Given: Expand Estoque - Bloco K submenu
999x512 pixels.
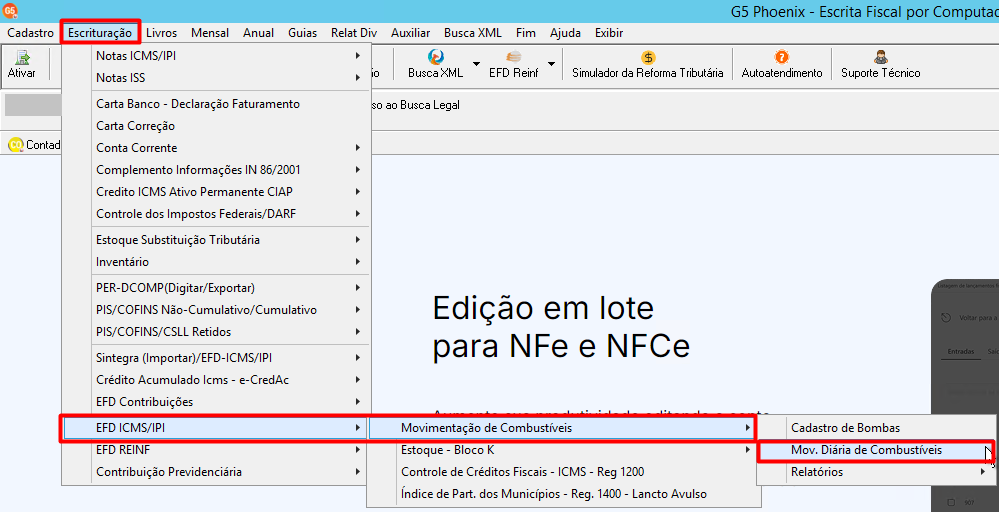Looking at the screenshot, I should pos(563,450).
